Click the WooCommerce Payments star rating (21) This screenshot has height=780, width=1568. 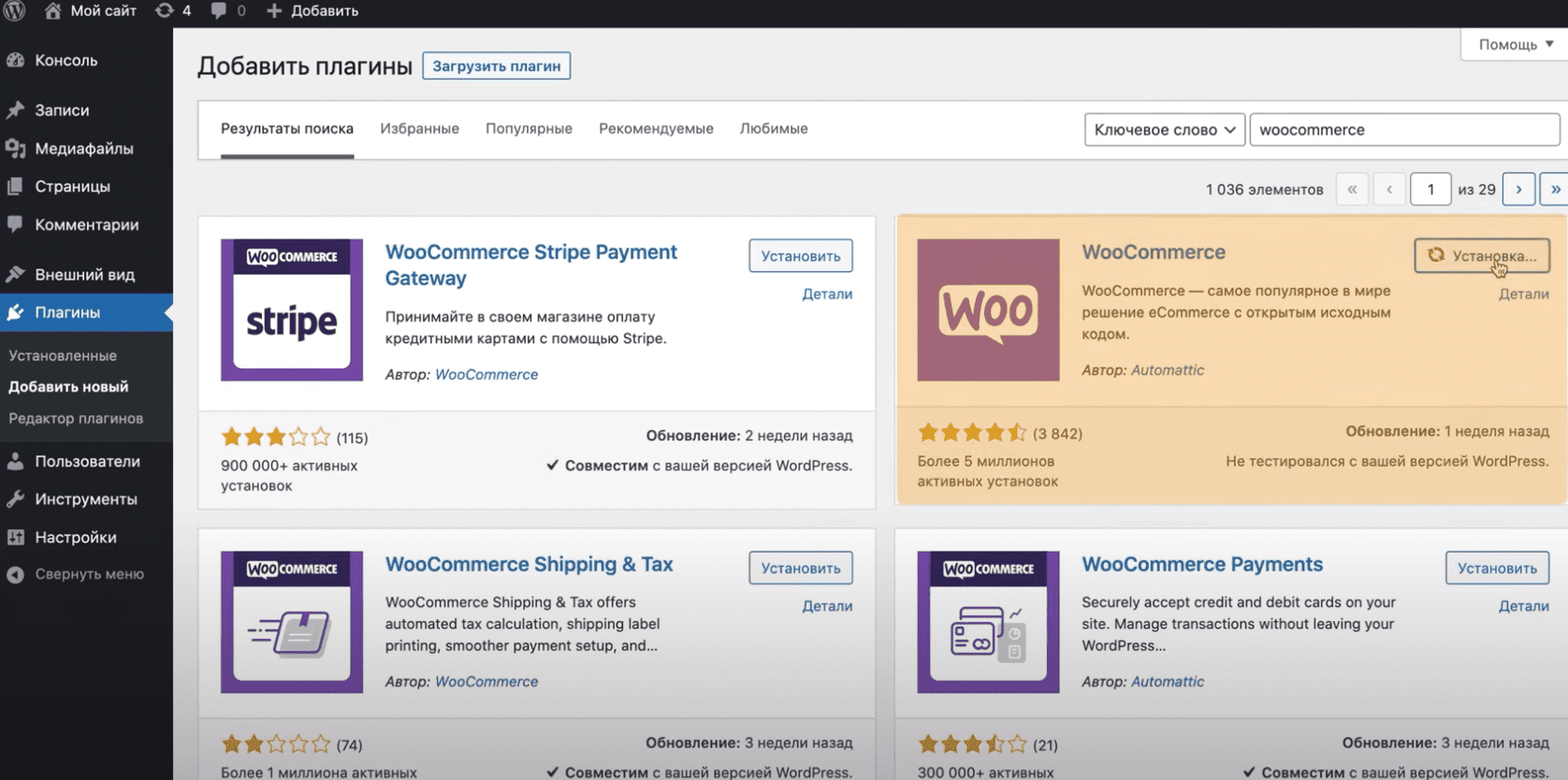pyautogui.click(x=972, y=744)
